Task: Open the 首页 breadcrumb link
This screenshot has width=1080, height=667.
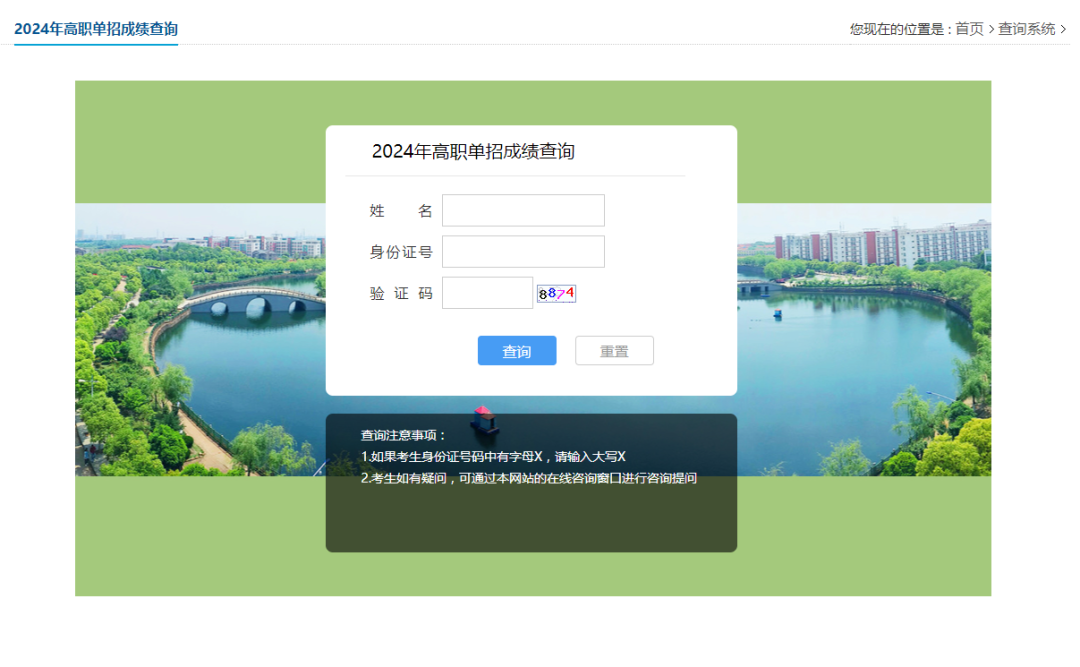Action: tap(967, 29)
